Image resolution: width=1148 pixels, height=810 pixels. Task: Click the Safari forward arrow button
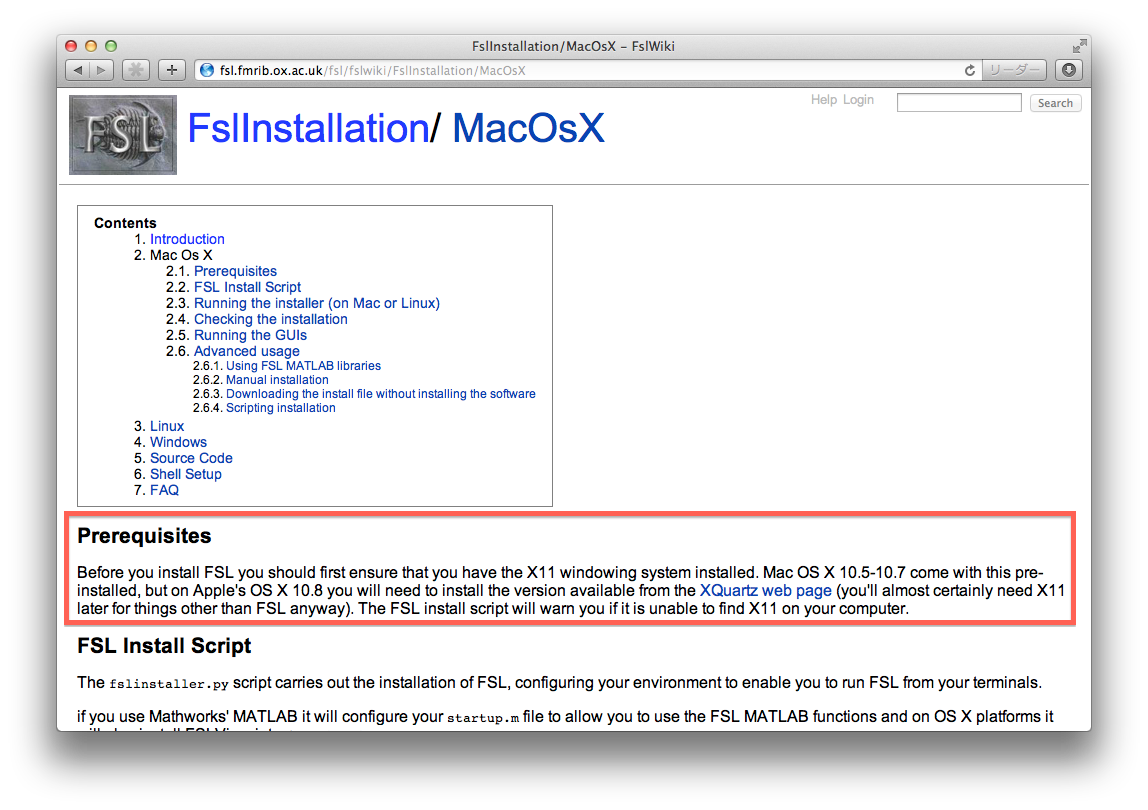[x=102, y=70]
